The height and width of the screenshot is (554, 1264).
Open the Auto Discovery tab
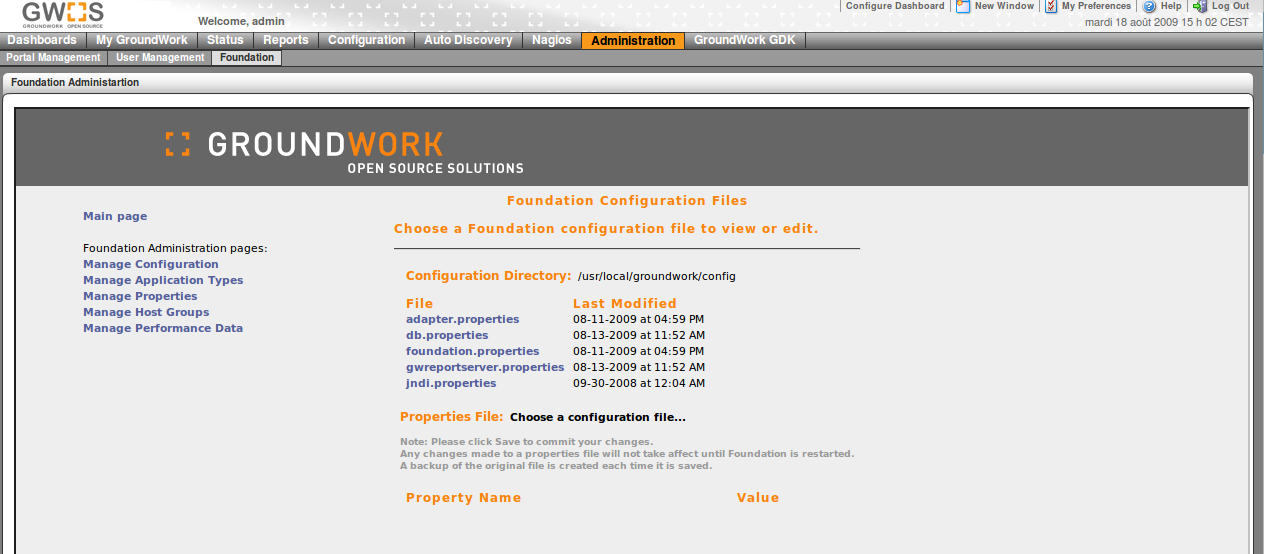467,40
